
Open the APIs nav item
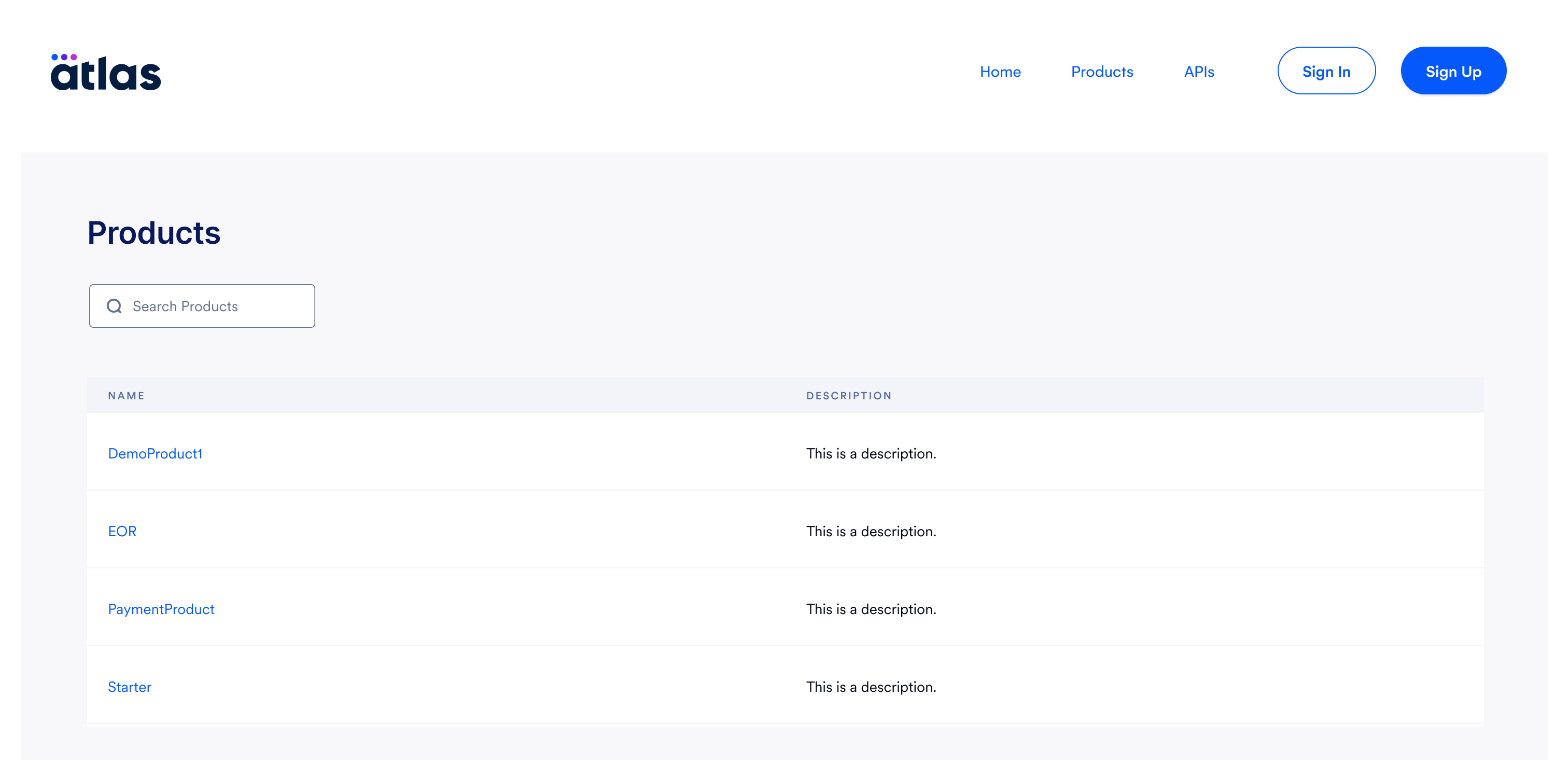(1198, 72)
